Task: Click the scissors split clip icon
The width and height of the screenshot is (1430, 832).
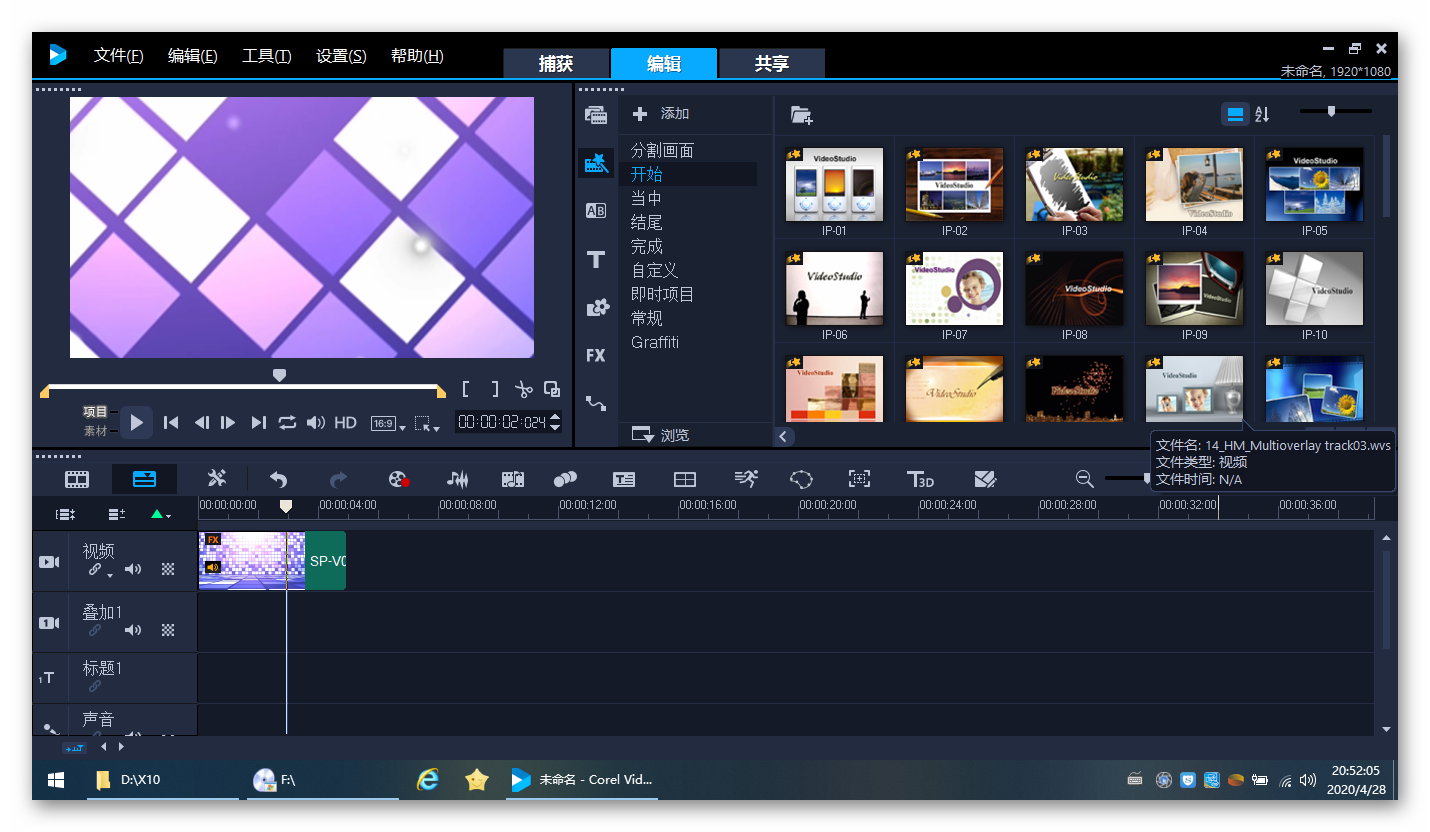Action: pyautogui.click(x=523, y=390)
